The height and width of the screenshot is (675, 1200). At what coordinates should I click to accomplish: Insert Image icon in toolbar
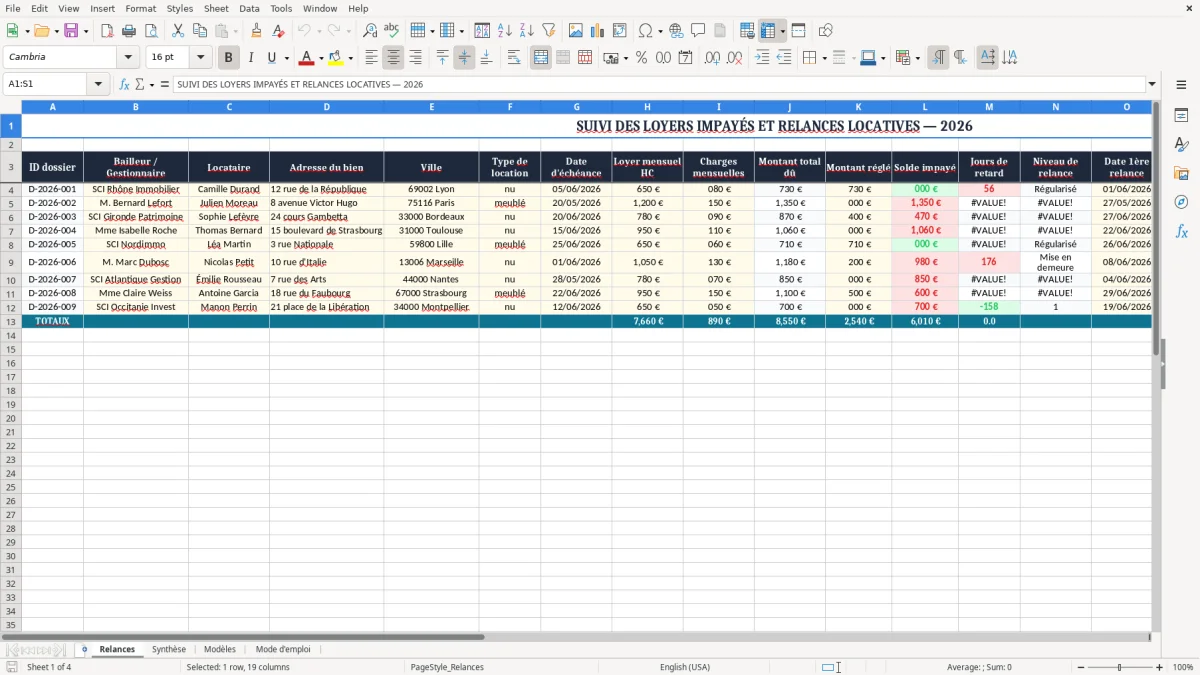pos(576,31)
